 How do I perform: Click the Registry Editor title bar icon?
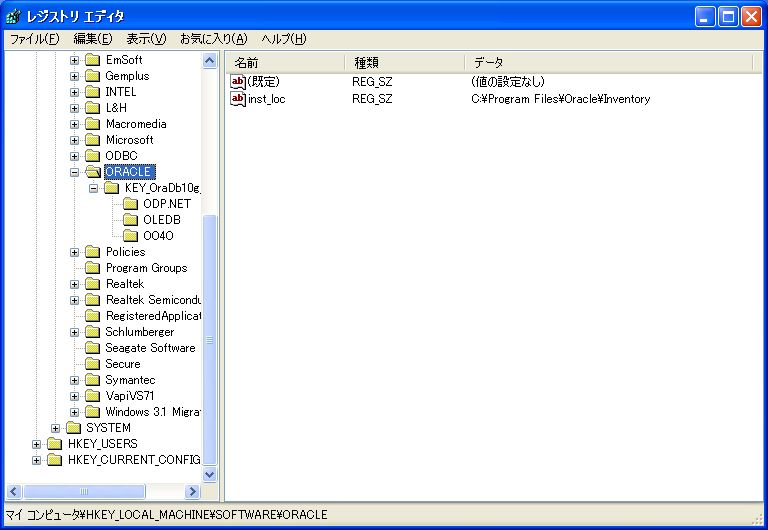click(x=13, y=16)
